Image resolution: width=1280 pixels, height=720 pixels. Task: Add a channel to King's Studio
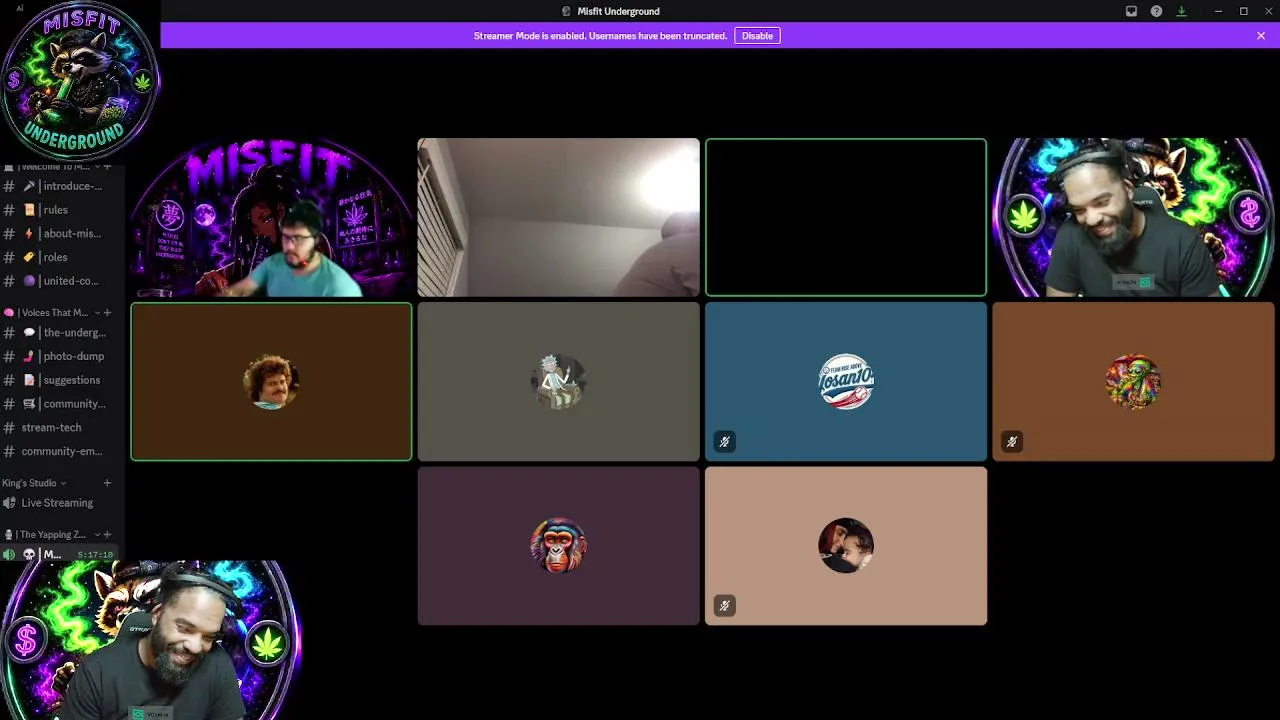pos(107,483)
